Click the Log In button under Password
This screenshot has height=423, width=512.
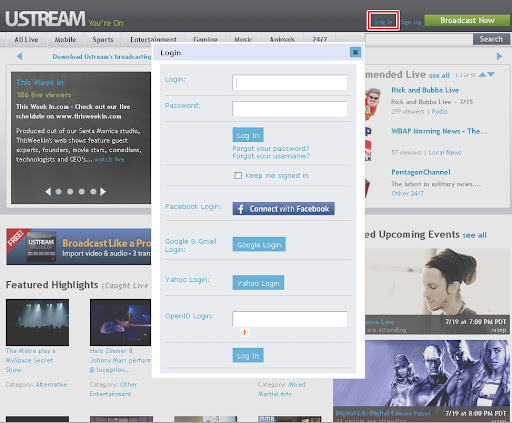pyautogui.click(x=248, y=135)
